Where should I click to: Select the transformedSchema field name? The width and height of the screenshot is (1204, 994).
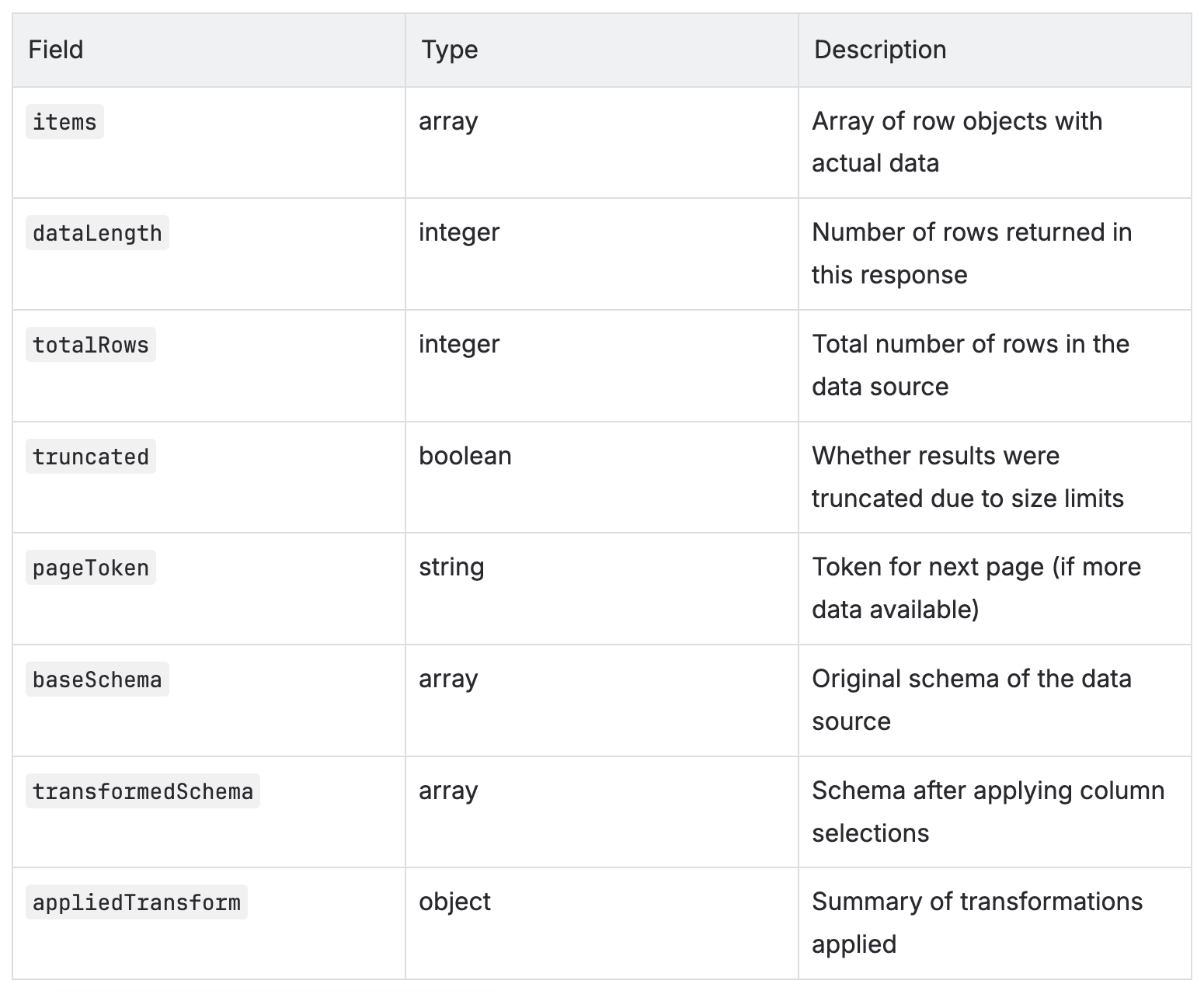(x=143, y=791)
